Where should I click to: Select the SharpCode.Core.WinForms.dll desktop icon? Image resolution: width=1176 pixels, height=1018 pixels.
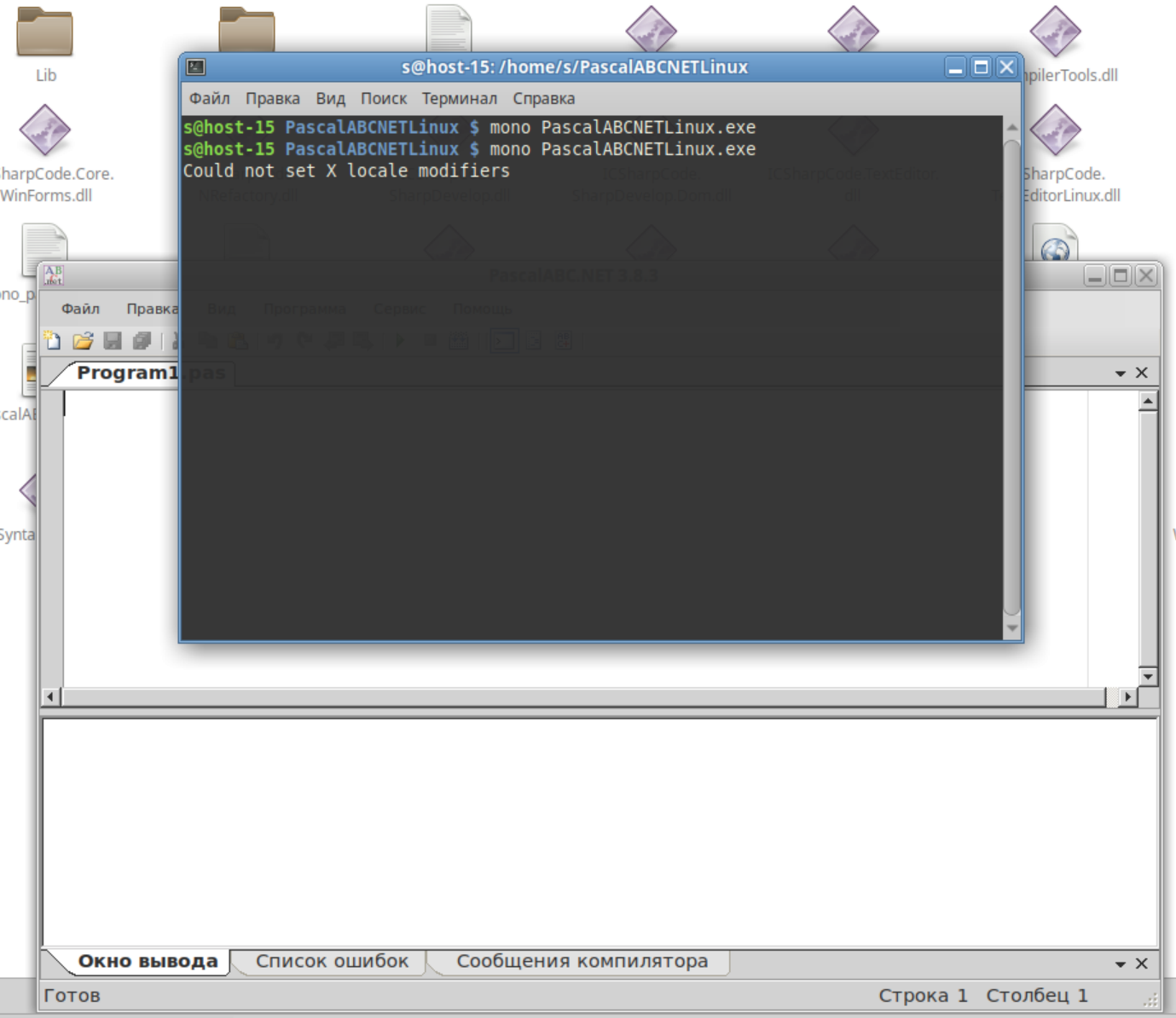[x=44, y=131]
